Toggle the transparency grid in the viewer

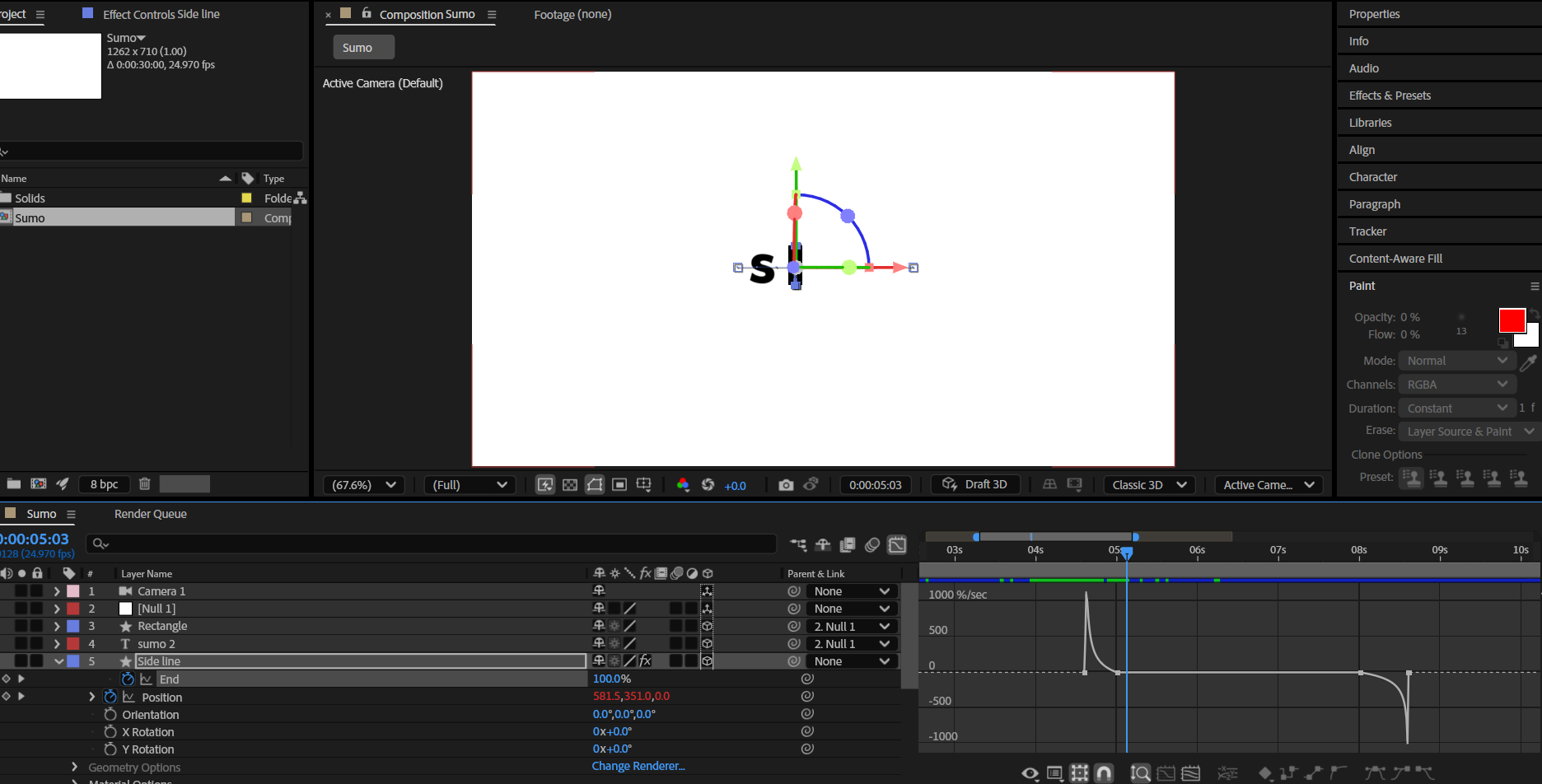(570, 484)
